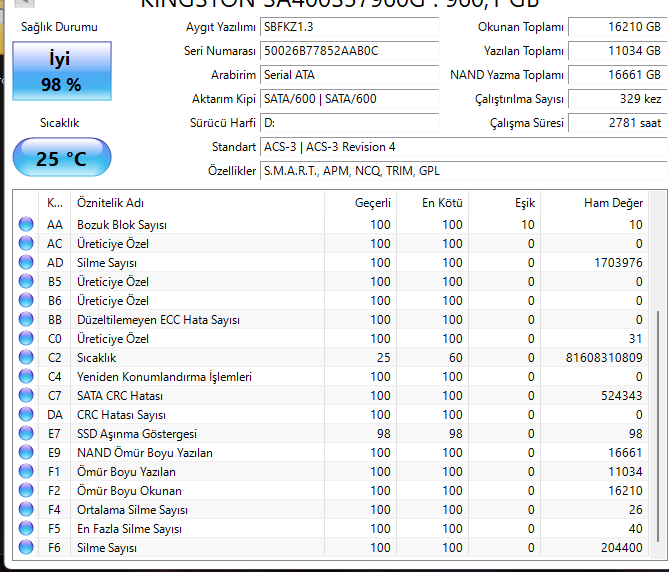Click the İyi 98 % health status button
The width and height of the screenshot is (669, 572).
62,71
